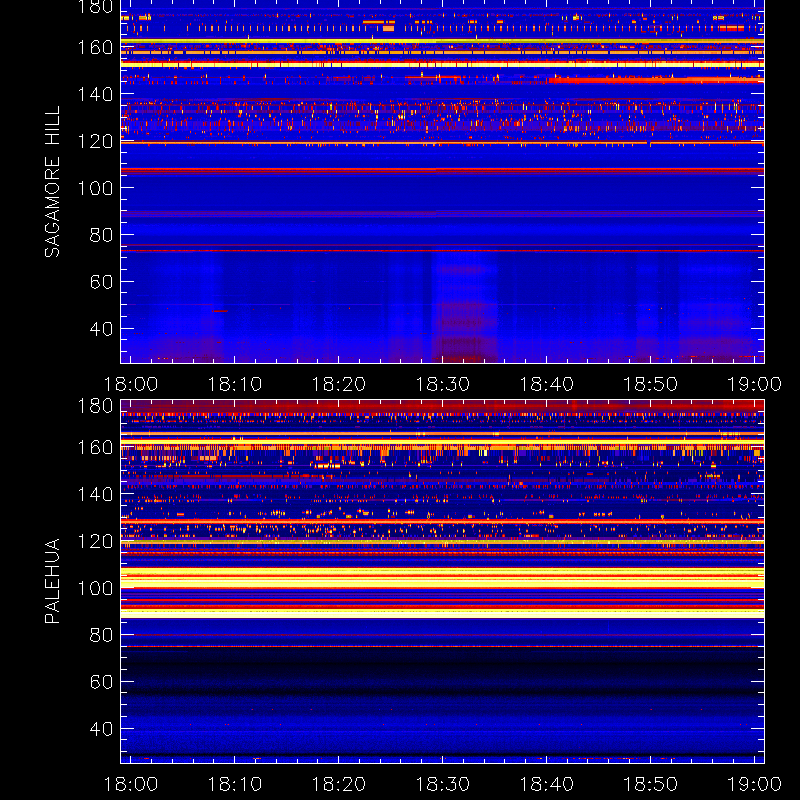Click Sagamore Hill's 160 frequency tick label
800x800 pixels.
click(95, 47)
